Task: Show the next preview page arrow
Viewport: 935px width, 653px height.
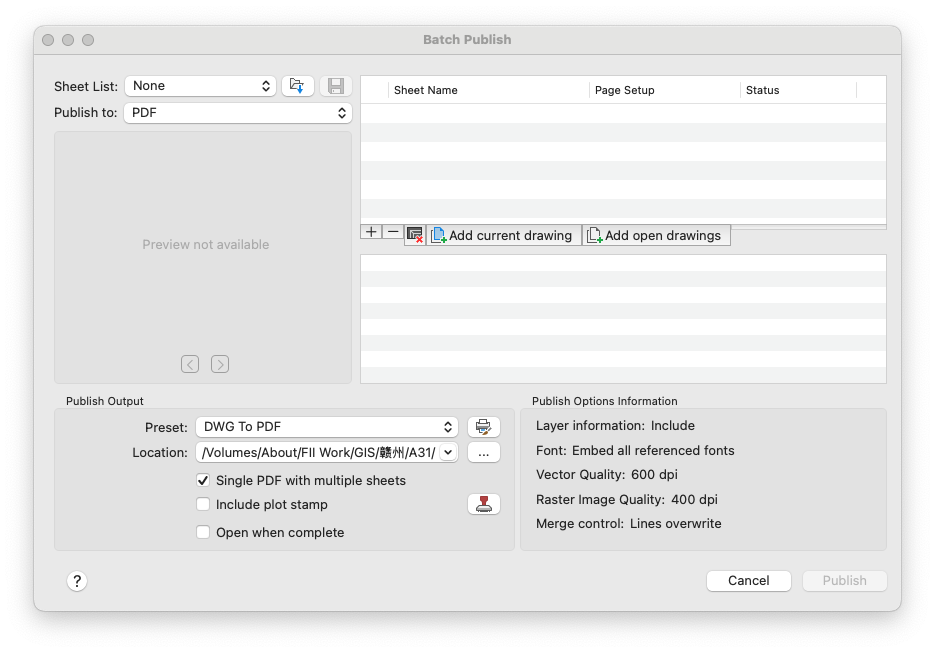Action: coord(220,364)
